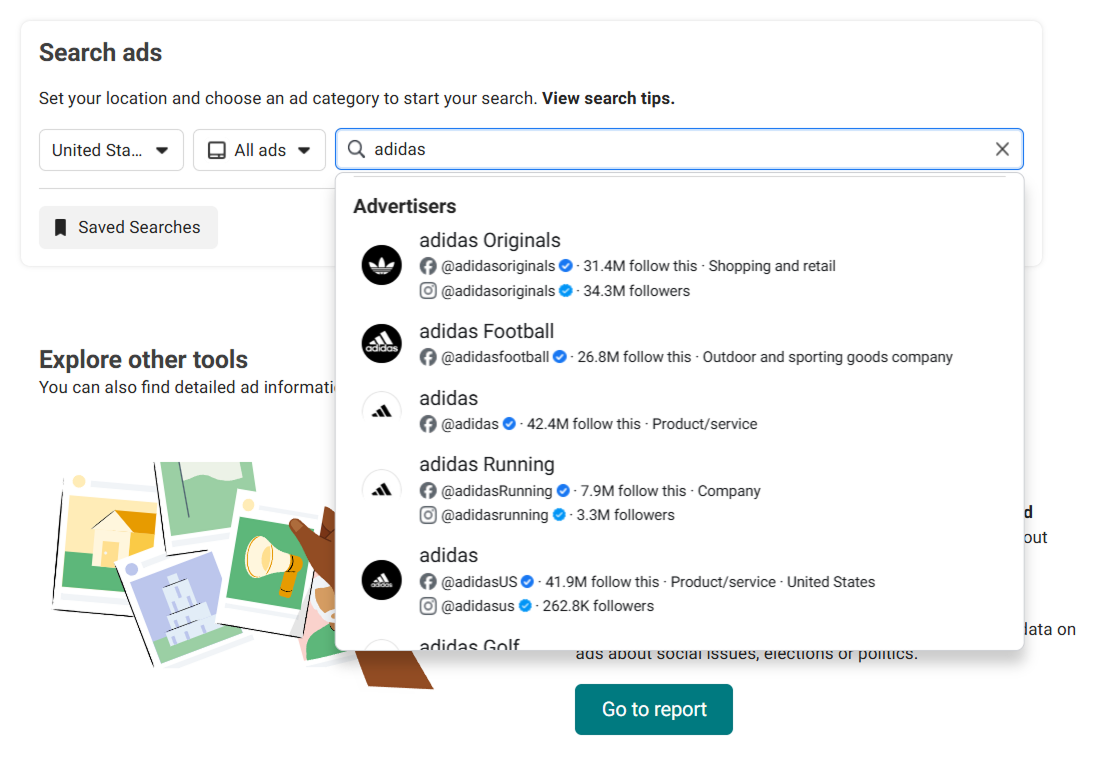
Task: Clear the adidas search text with X
Action: pyautogui.click(x=1002, y=149)
